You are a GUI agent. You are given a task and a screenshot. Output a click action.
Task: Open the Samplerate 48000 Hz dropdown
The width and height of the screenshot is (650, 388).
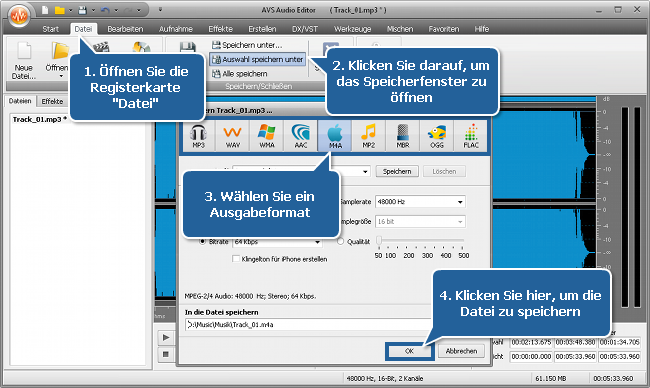(420, 201)
